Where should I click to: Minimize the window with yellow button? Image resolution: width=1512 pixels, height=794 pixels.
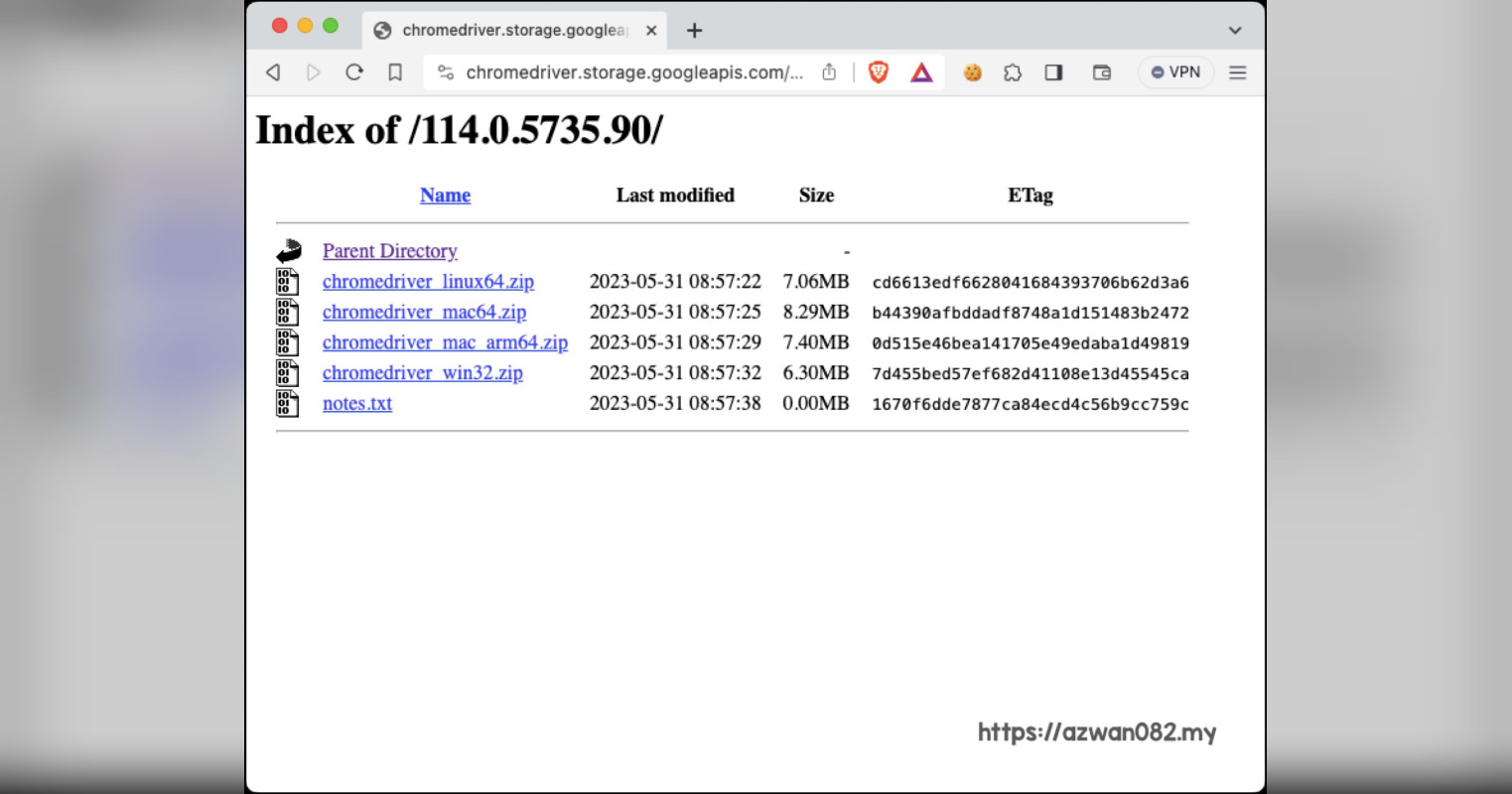coord(305,26)
